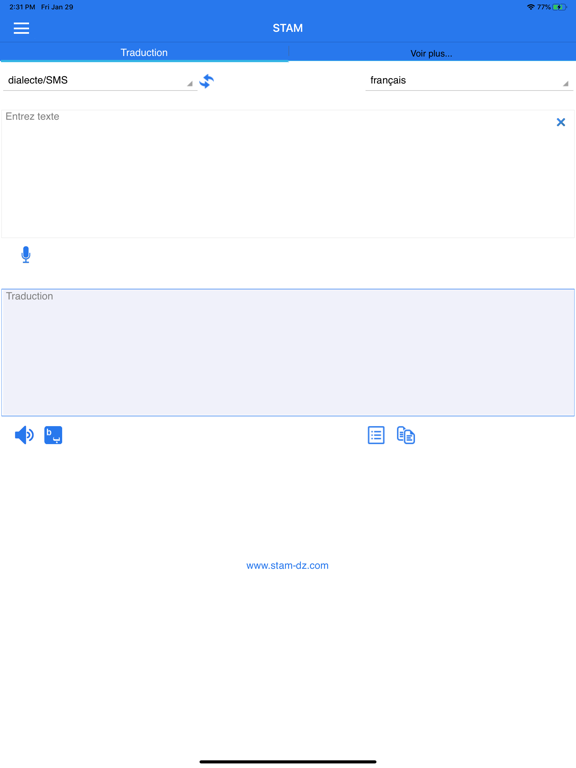Open the hamburger menu
576x768 pixels.
[x=21, y=28]
